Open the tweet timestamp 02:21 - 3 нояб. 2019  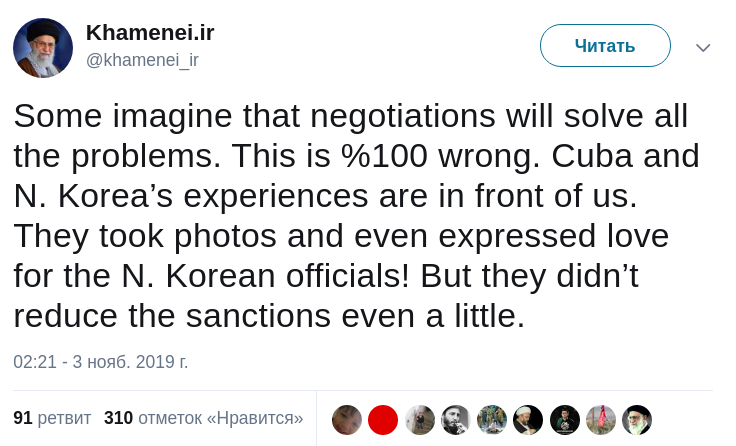click(x=101, y=361)
